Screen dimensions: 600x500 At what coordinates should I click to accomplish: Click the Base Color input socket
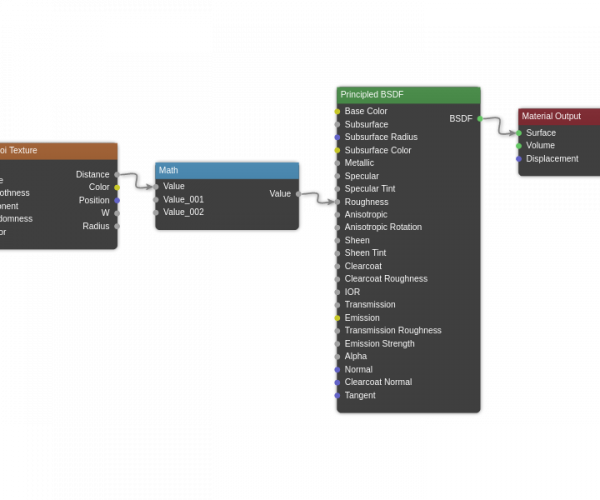tap(337, 111)
